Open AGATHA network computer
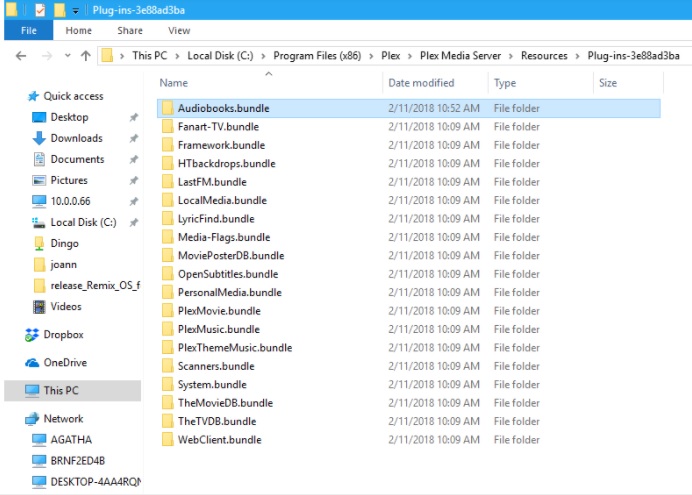692x495 pixels. click(x=71, y=440)
